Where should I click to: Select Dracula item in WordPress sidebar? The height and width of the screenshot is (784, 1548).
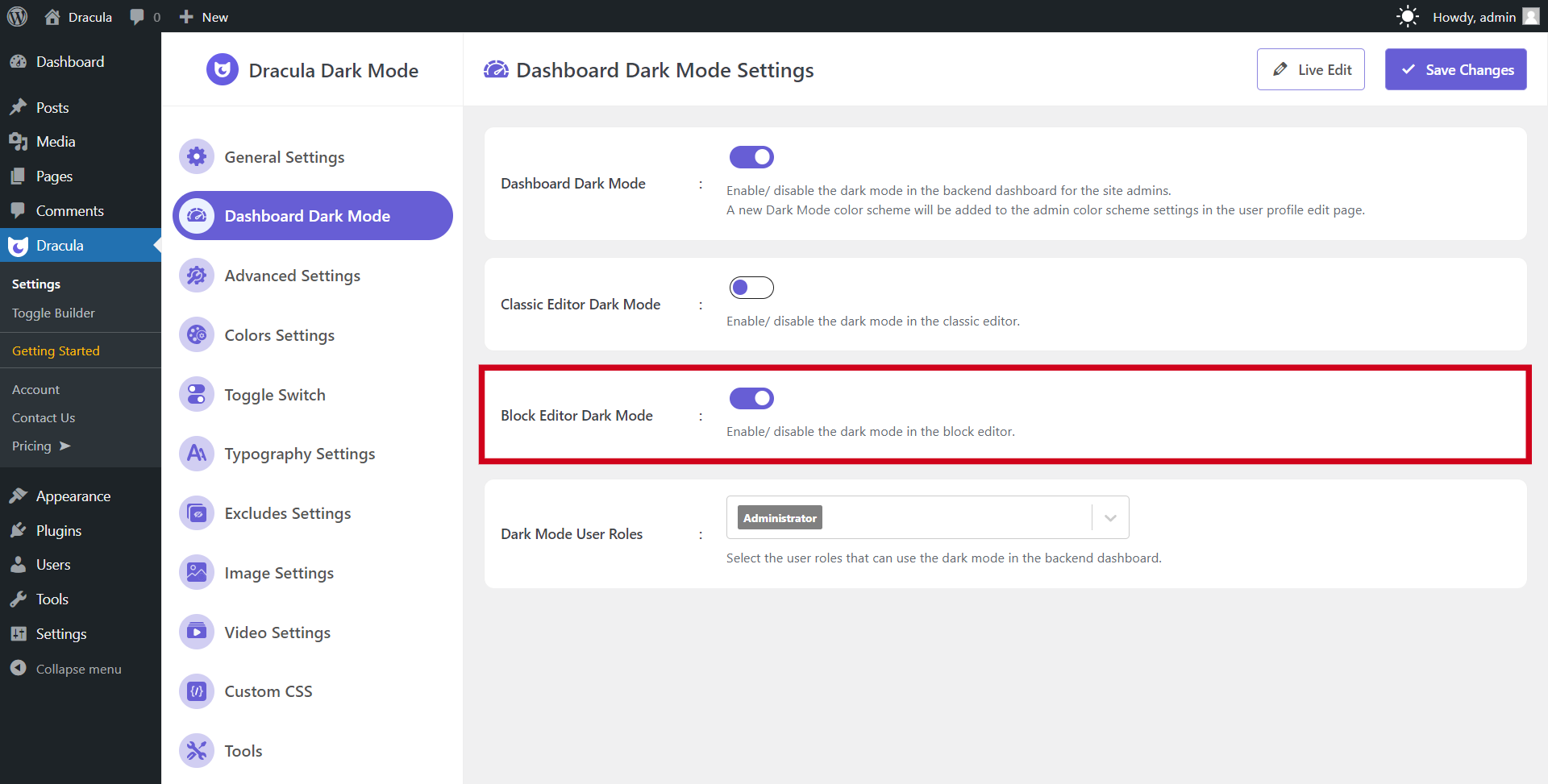81,246
